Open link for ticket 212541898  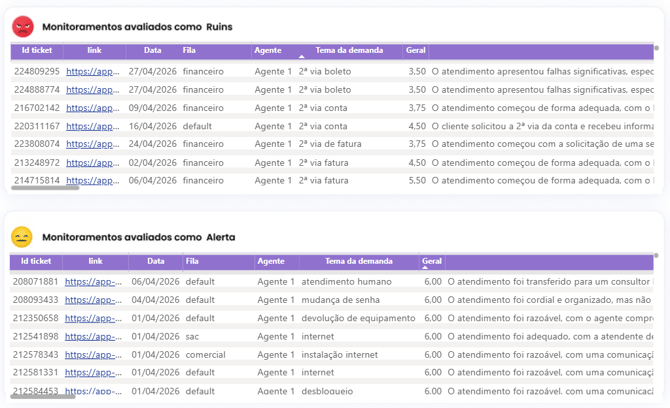tap(93, 336)
